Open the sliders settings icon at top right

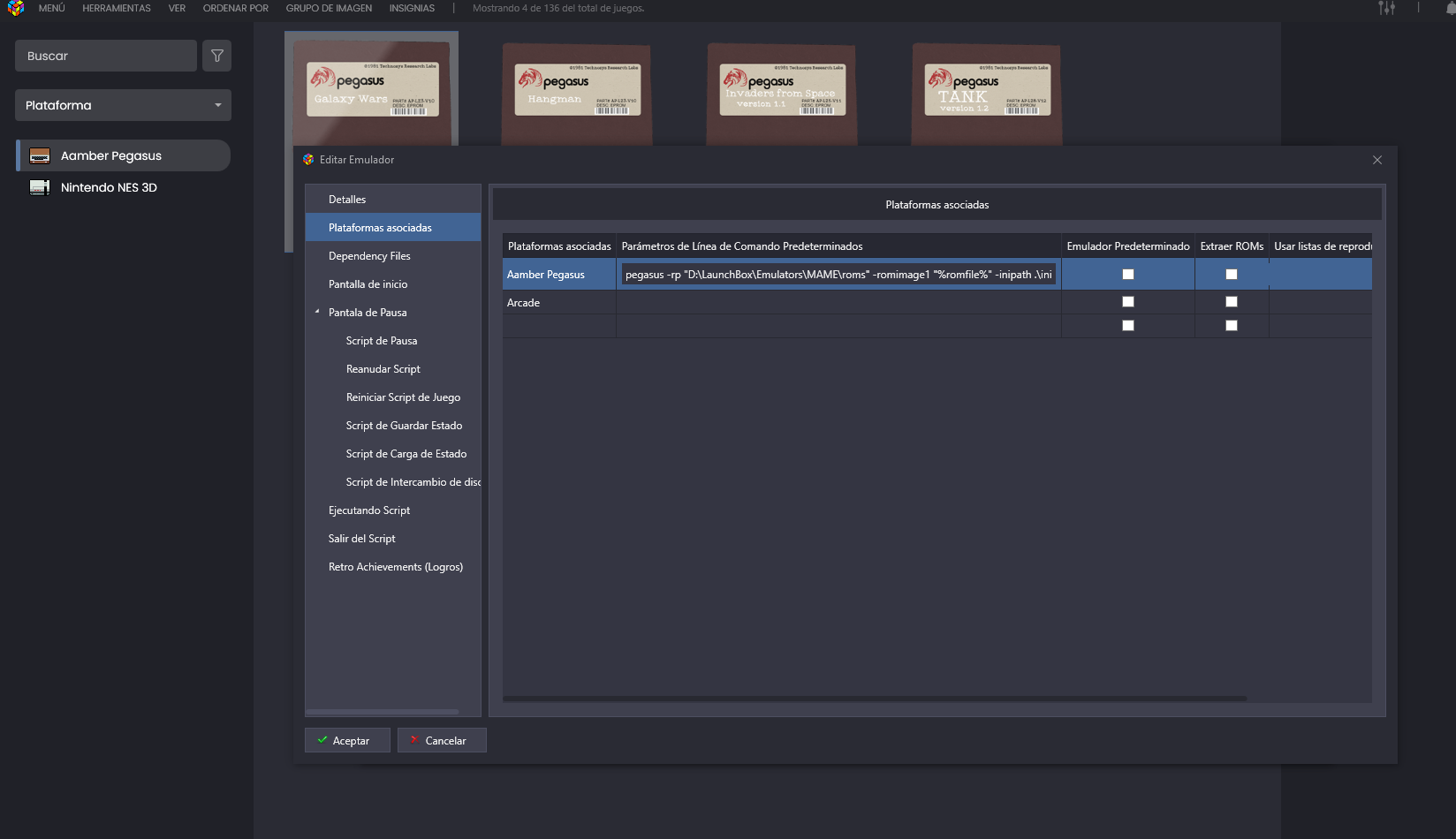pos(1387,8)
